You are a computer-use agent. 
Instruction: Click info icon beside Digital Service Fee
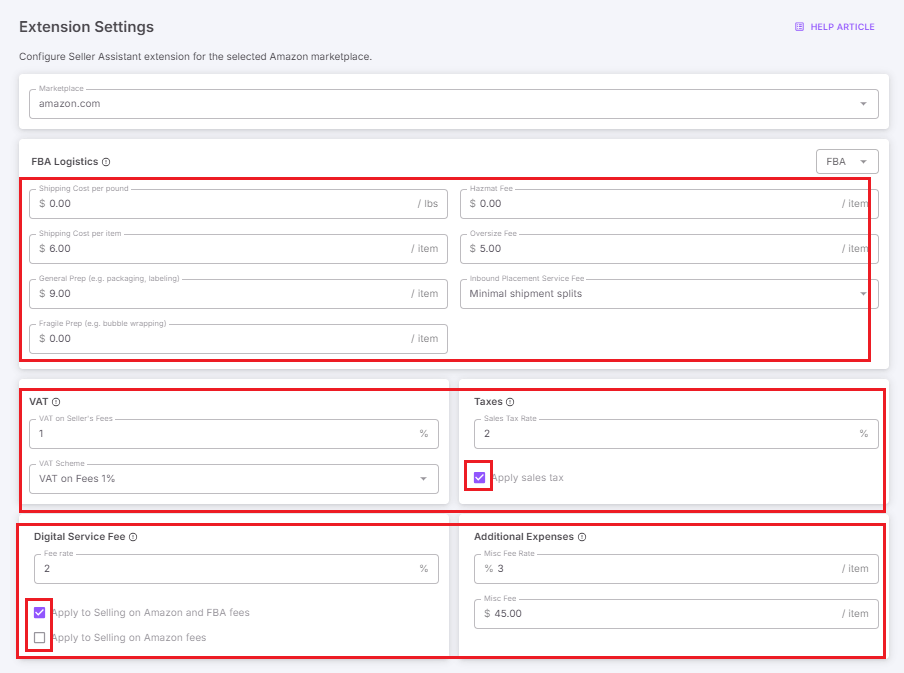(133, 537)
